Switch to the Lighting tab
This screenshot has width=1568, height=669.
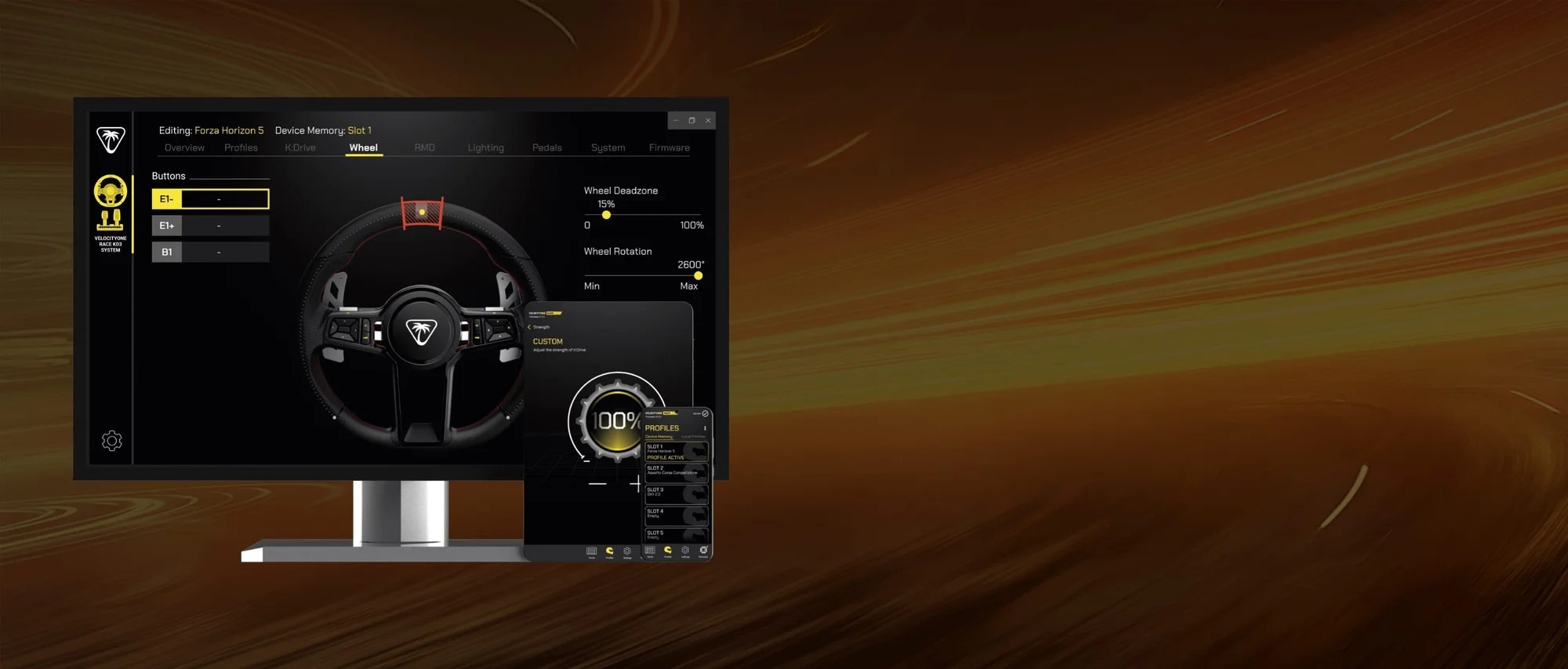(x=485, y=147)
